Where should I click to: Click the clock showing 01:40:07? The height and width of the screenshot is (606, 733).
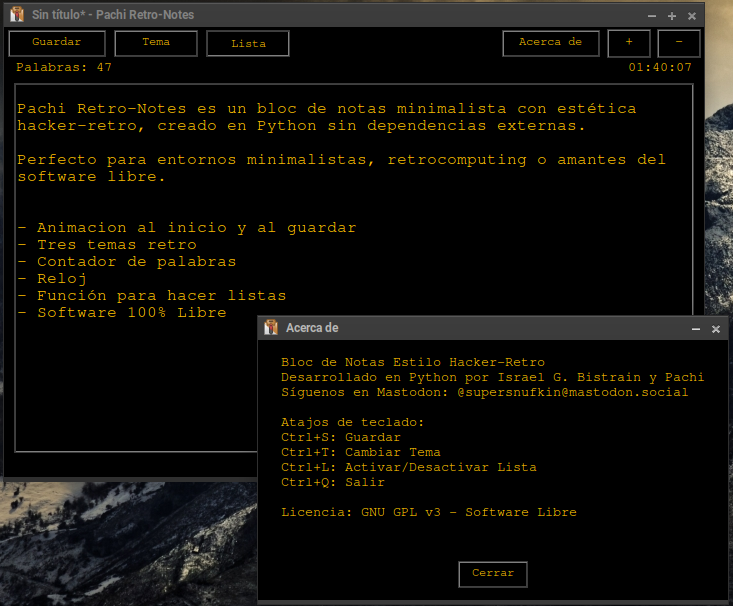coord(660,67)
